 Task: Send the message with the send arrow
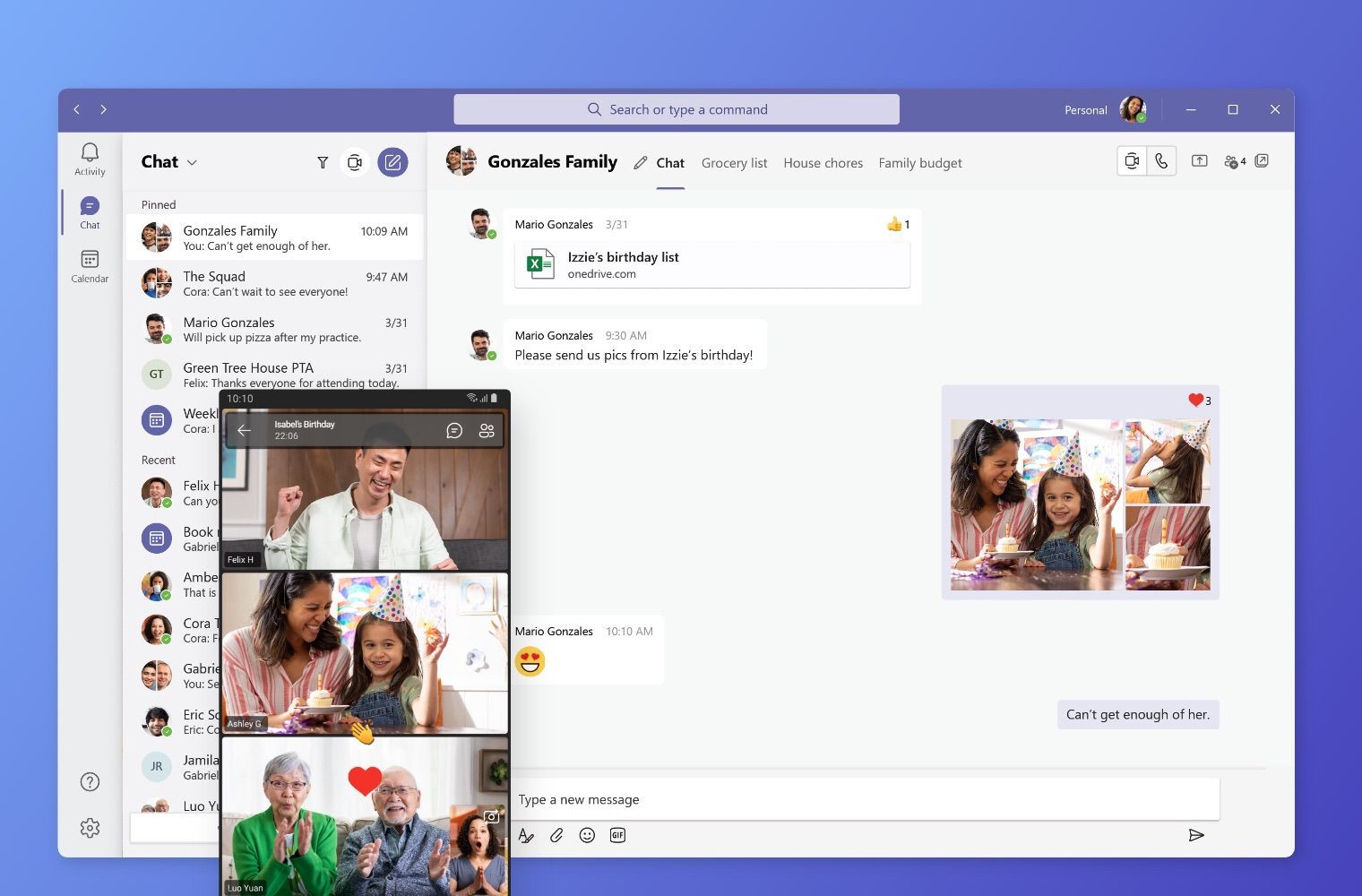(x=1197, y=835)
